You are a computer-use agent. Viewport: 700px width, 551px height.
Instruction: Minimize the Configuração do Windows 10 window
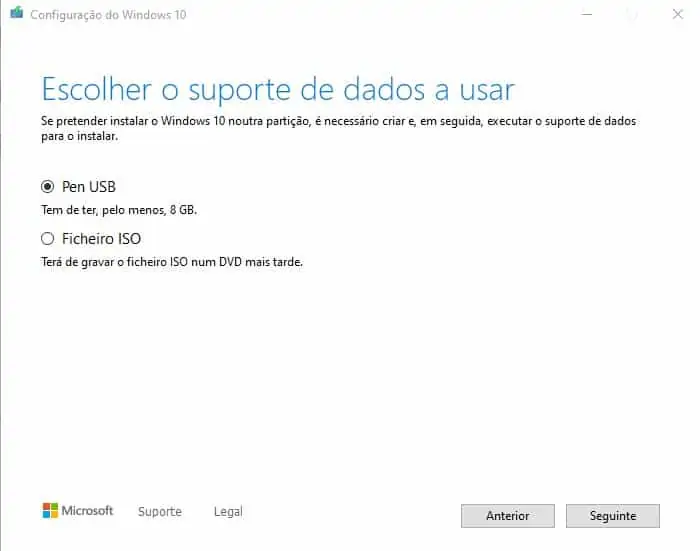click(587, 14)
